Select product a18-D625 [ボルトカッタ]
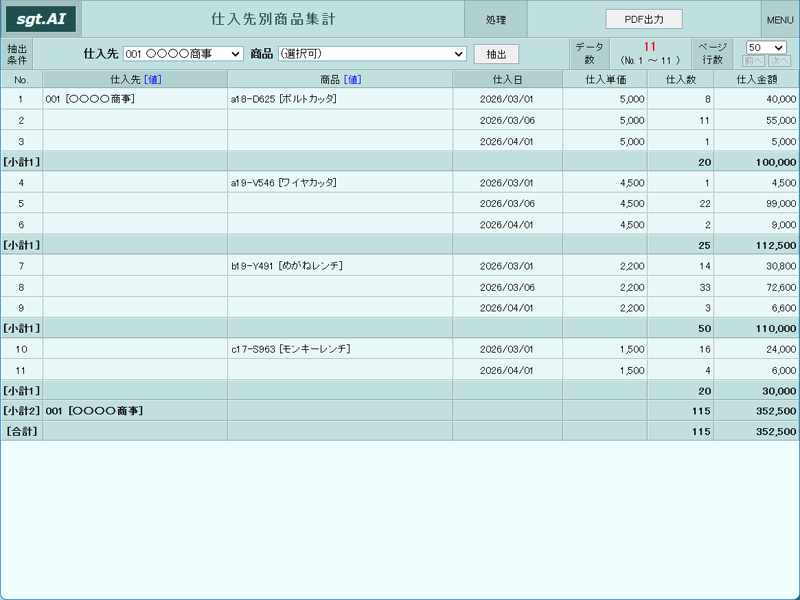 point(284,99)
